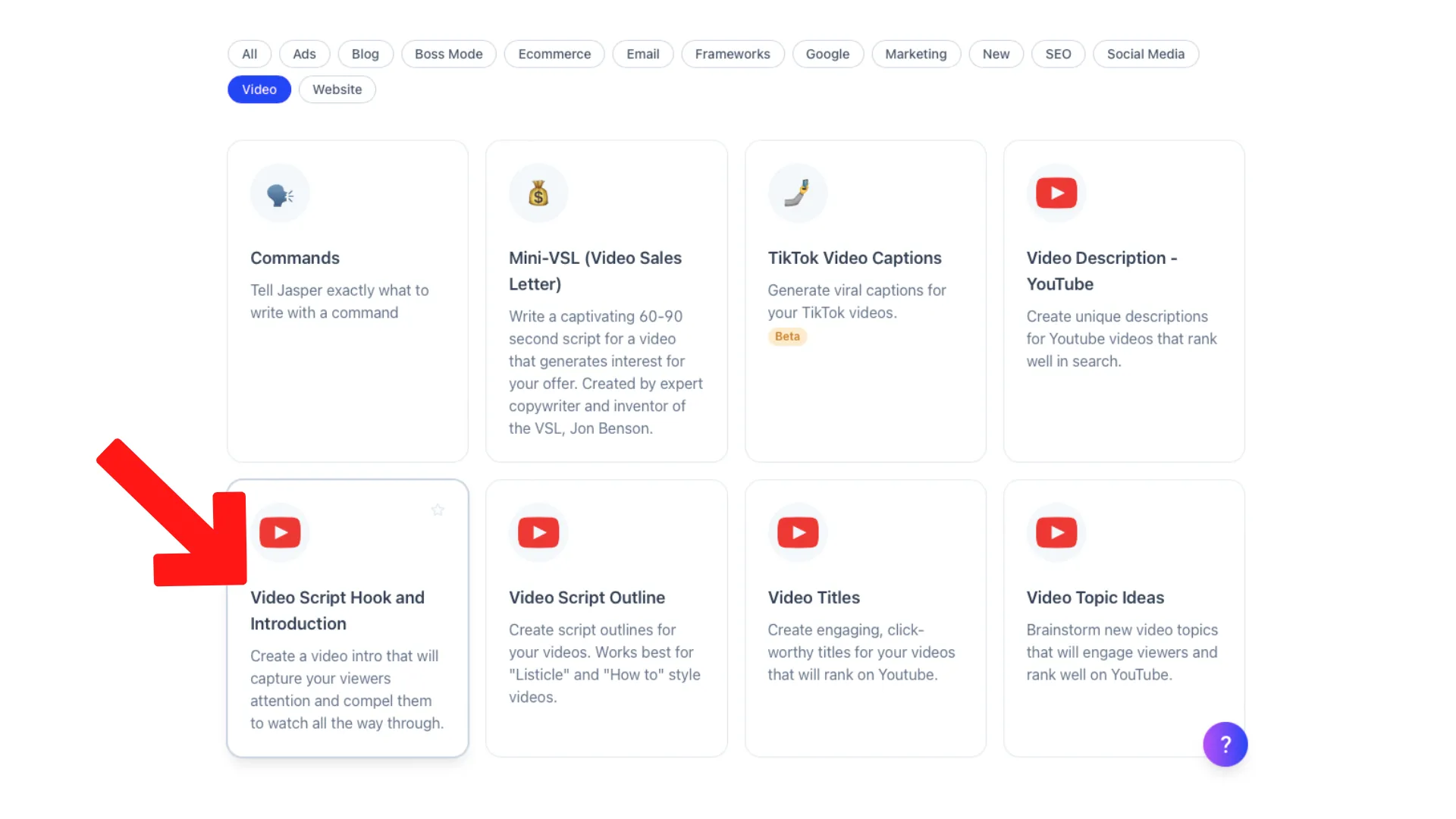Click the YouTube icon on Video Description card
Viewport: 1456px width, 819px height.
click(x=1056, y=193)
